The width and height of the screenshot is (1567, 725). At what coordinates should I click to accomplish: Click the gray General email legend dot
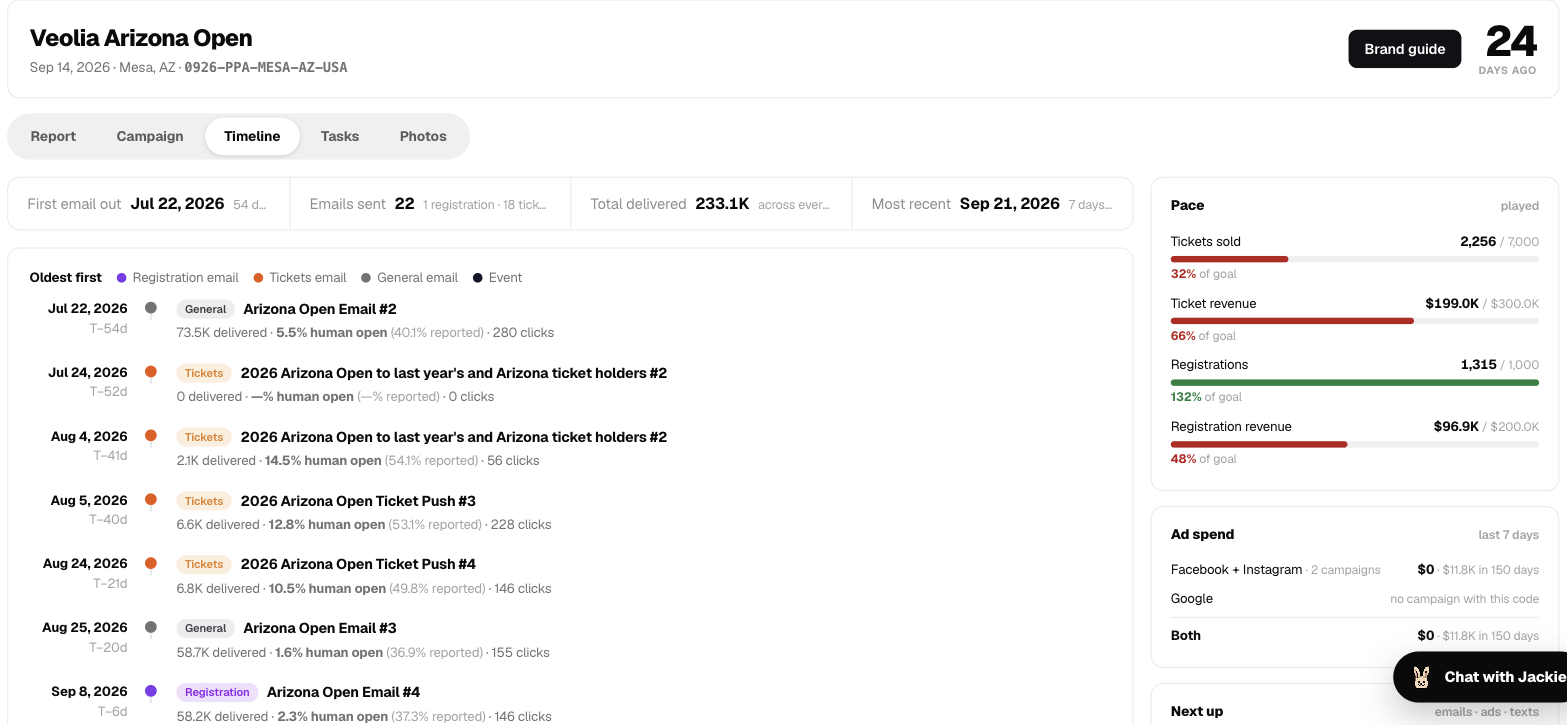click(x=366, y=278)
